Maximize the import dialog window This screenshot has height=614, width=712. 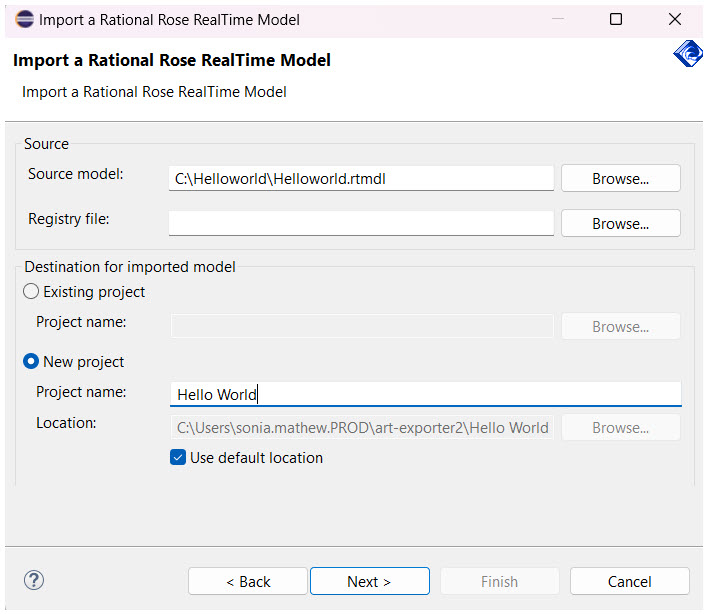tap(616, 19)
